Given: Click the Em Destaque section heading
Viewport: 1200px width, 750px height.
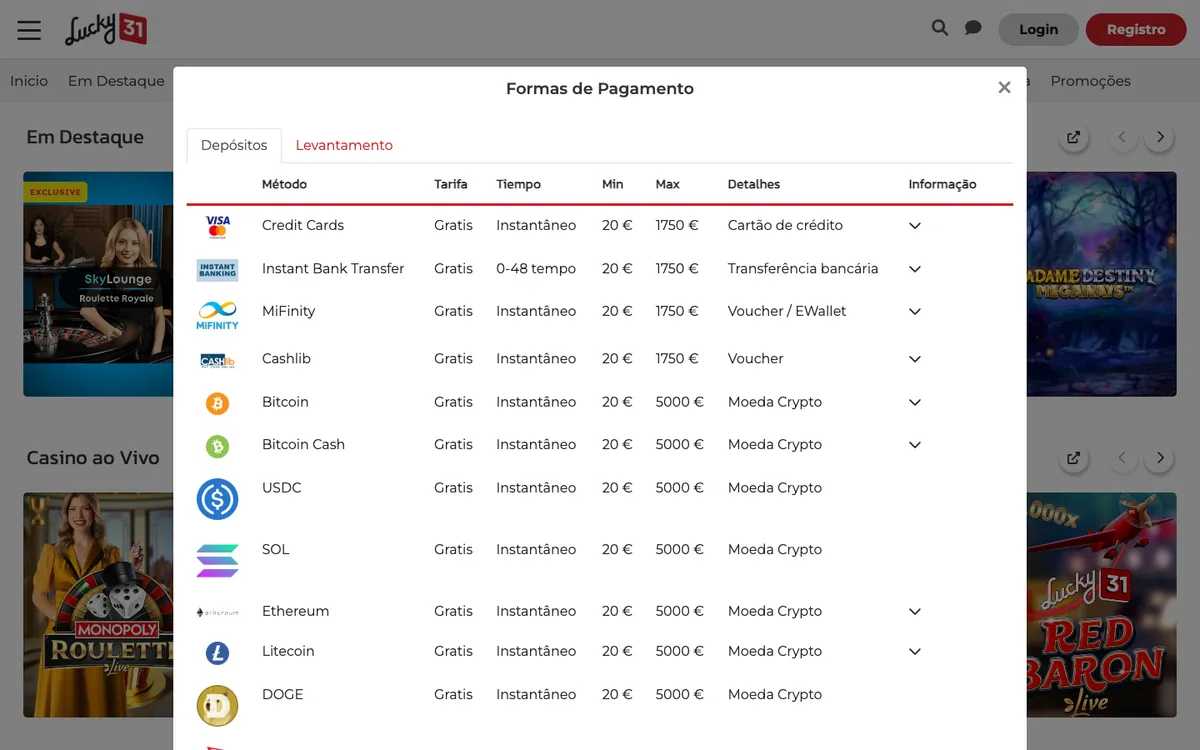Looking at the screenshot, I should (x=85, y=137).
